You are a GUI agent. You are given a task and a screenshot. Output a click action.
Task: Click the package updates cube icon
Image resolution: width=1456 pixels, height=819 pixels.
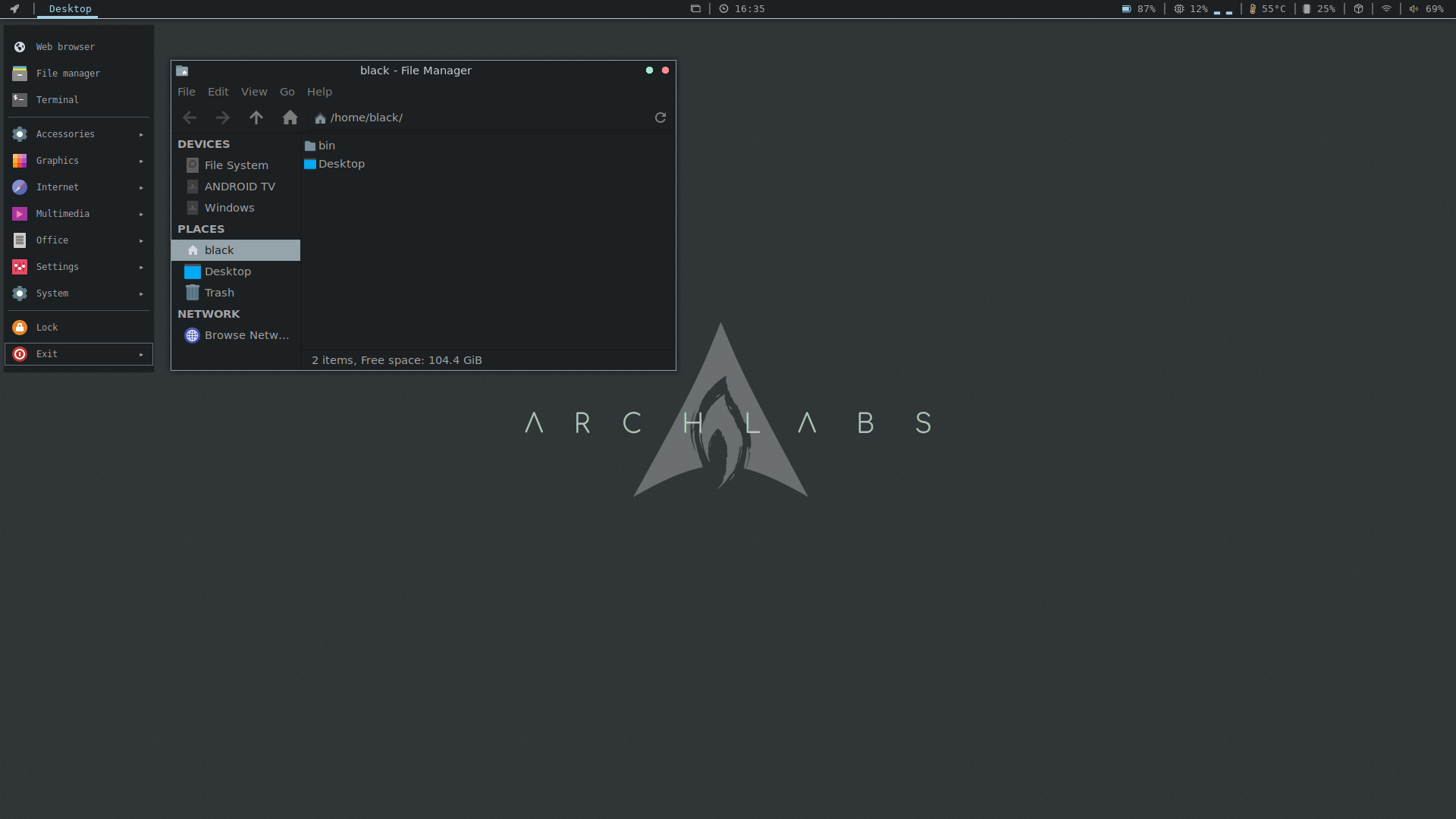[x=1359, y=9]
